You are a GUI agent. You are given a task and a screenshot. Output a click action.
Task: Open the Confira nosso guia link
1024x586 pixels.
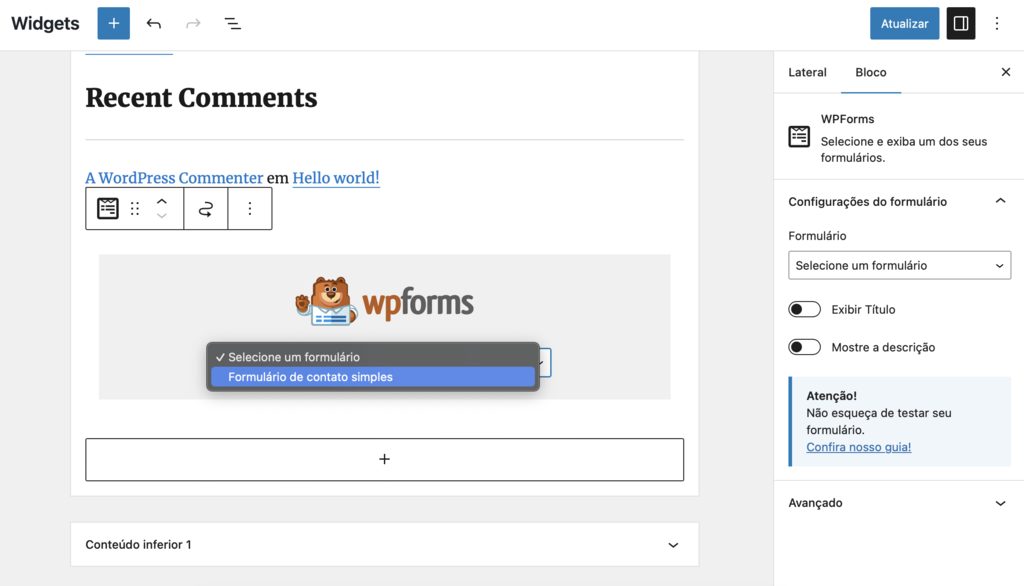point(858,447)
